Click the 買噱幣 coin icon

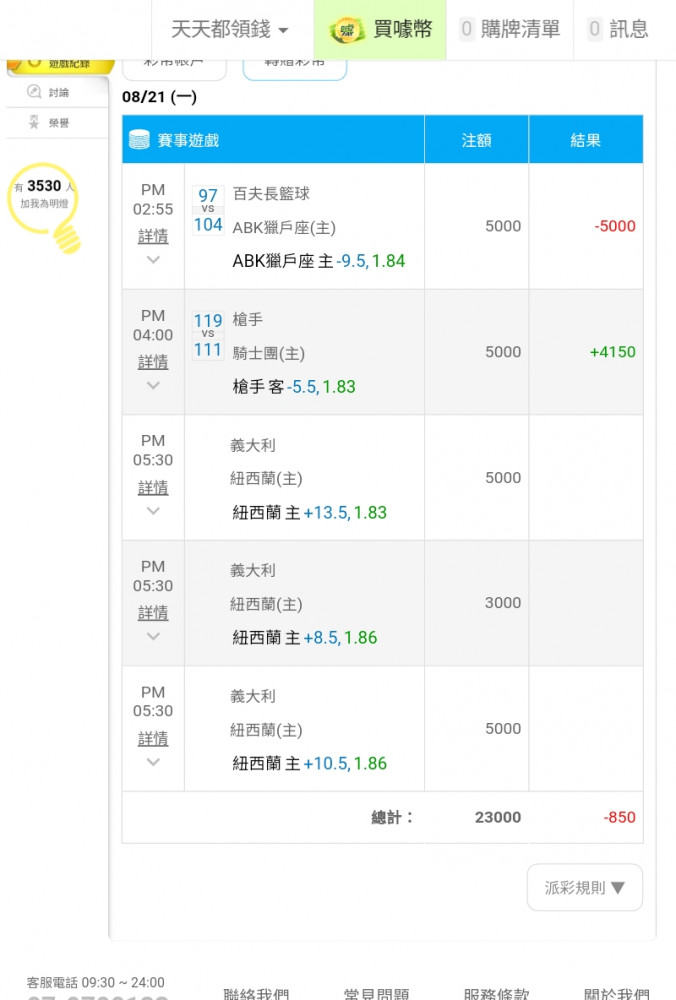point(347,29)
